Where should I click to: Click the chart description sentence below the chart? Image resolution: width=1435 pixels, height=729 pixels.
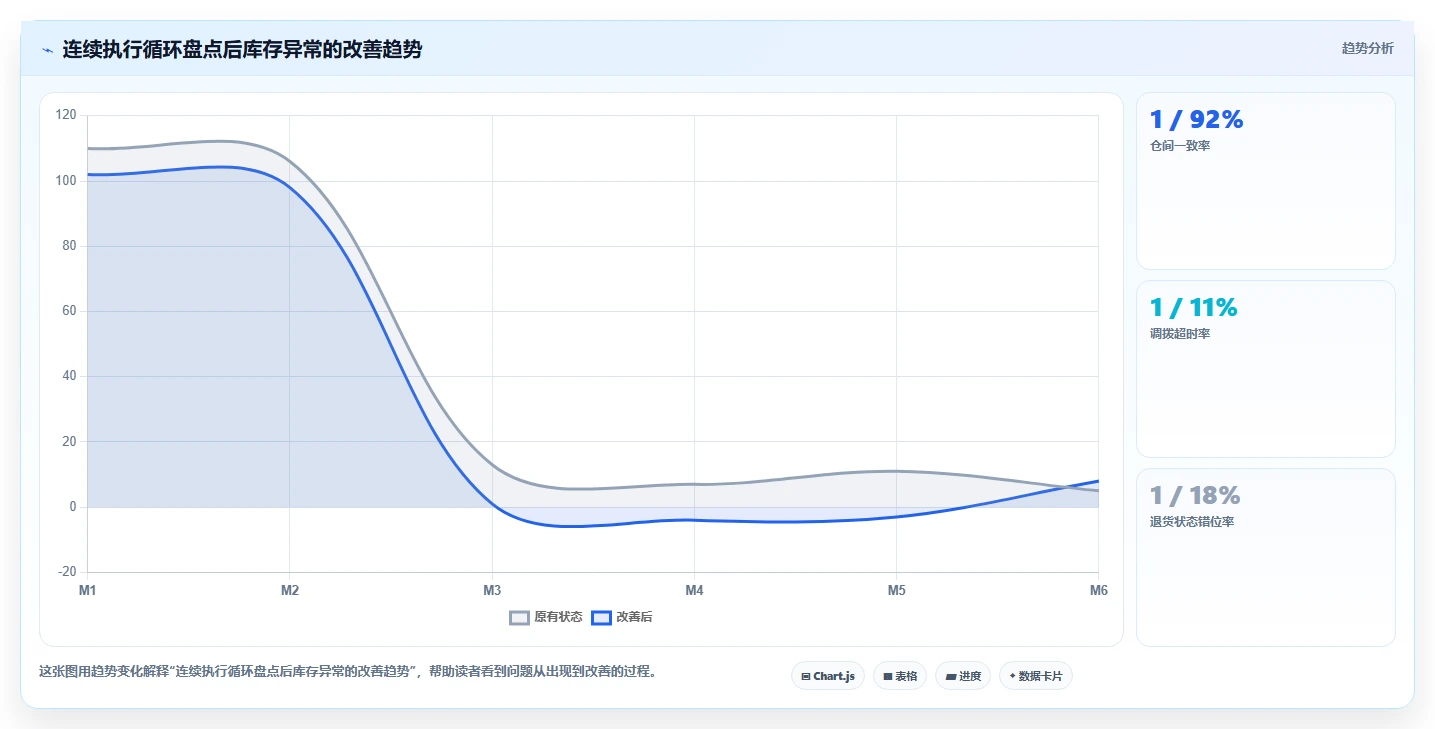coord(350,672)
